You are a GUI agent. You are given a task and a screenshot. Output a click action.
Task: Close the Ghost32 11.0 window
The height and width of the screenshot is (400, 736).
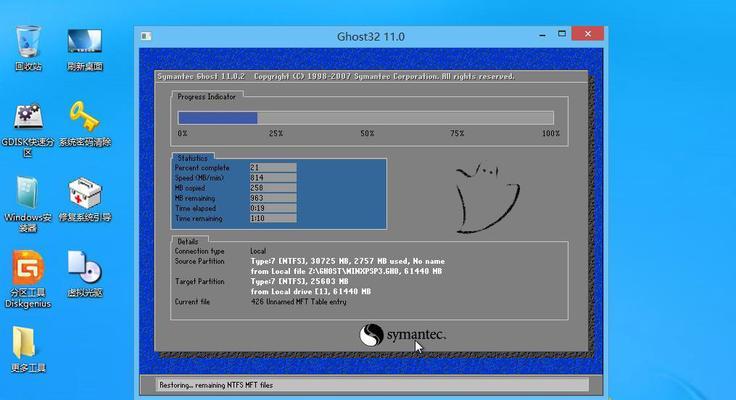point(588,34)
